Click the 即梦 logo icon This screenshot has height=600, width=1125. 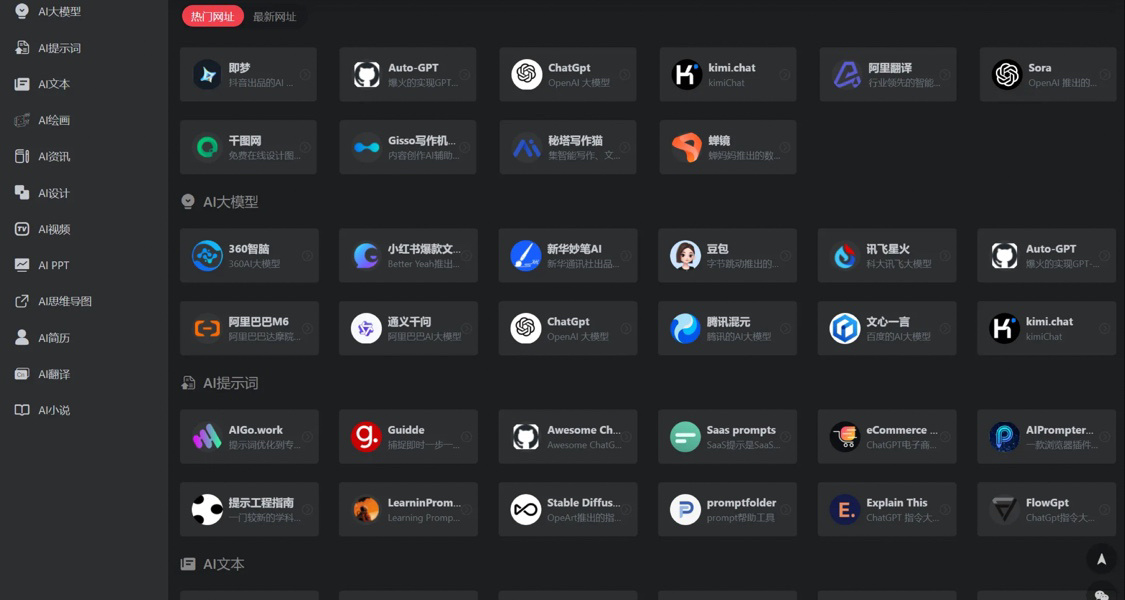pos(207,75)
